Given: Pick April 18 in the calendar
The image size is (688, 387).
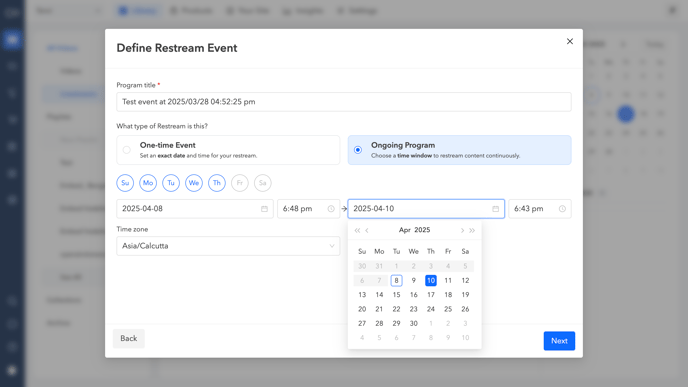Looking at the screenshot, I should click(x=448, y=295).
